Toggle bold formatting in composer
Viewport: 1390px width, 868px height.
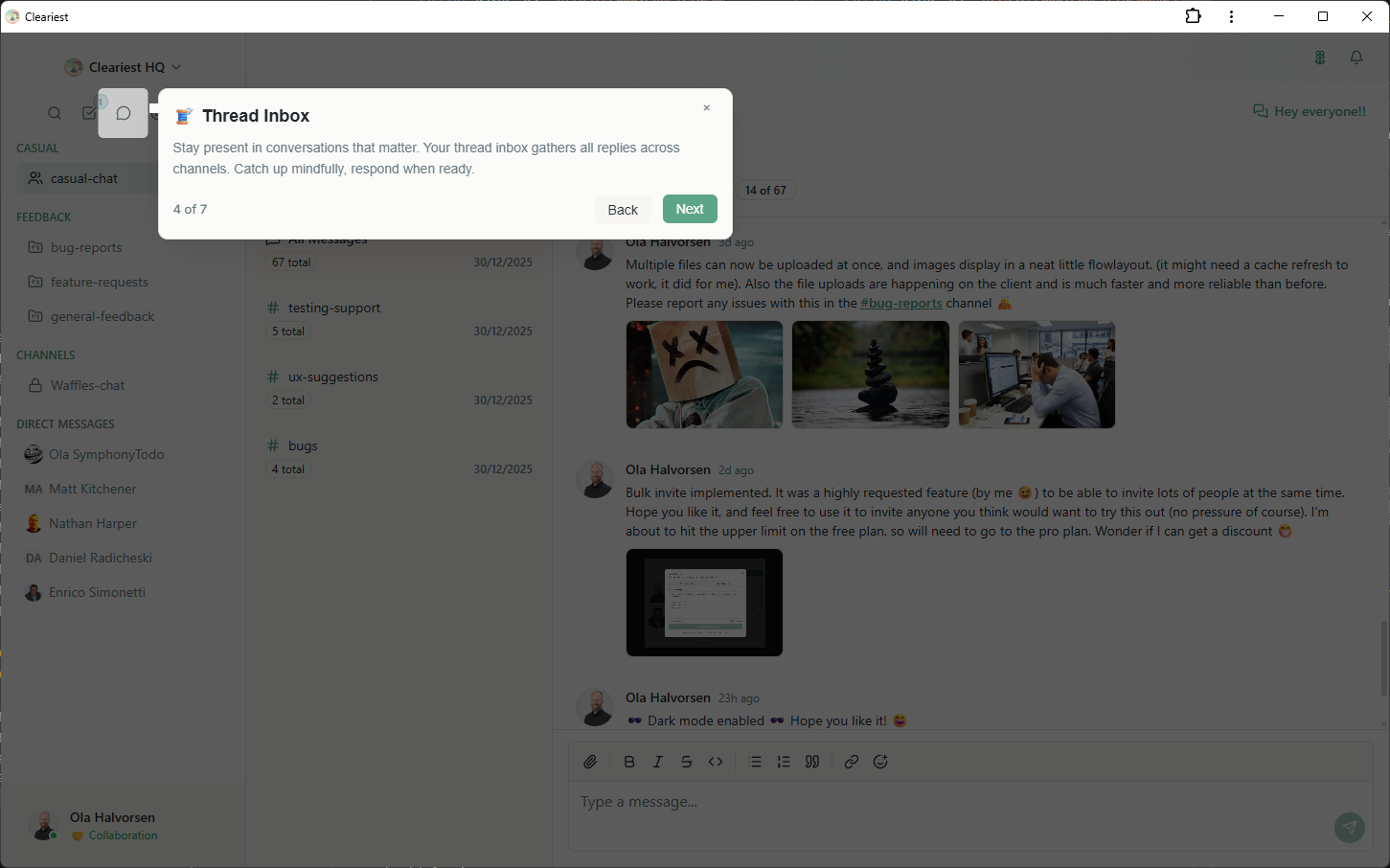point(629,762)
